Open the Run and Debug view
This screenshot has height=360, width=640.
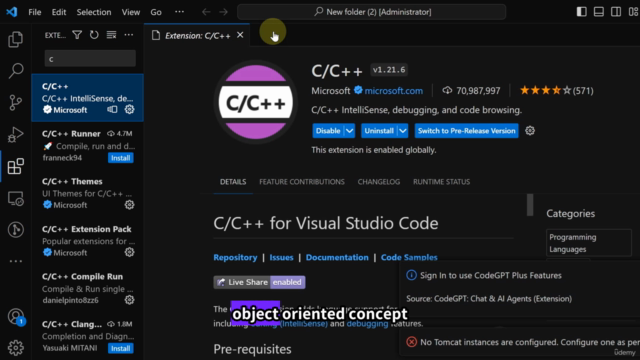click(x=16, y=134)
